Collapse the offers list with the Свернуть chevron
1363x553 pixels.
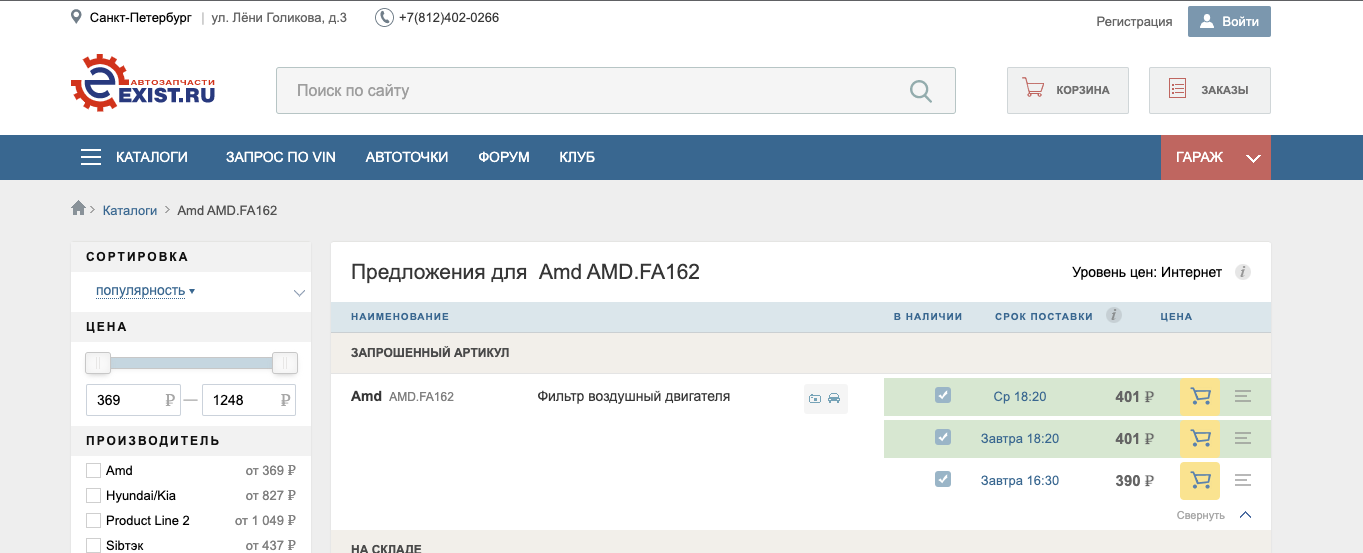coord(1245,515)
